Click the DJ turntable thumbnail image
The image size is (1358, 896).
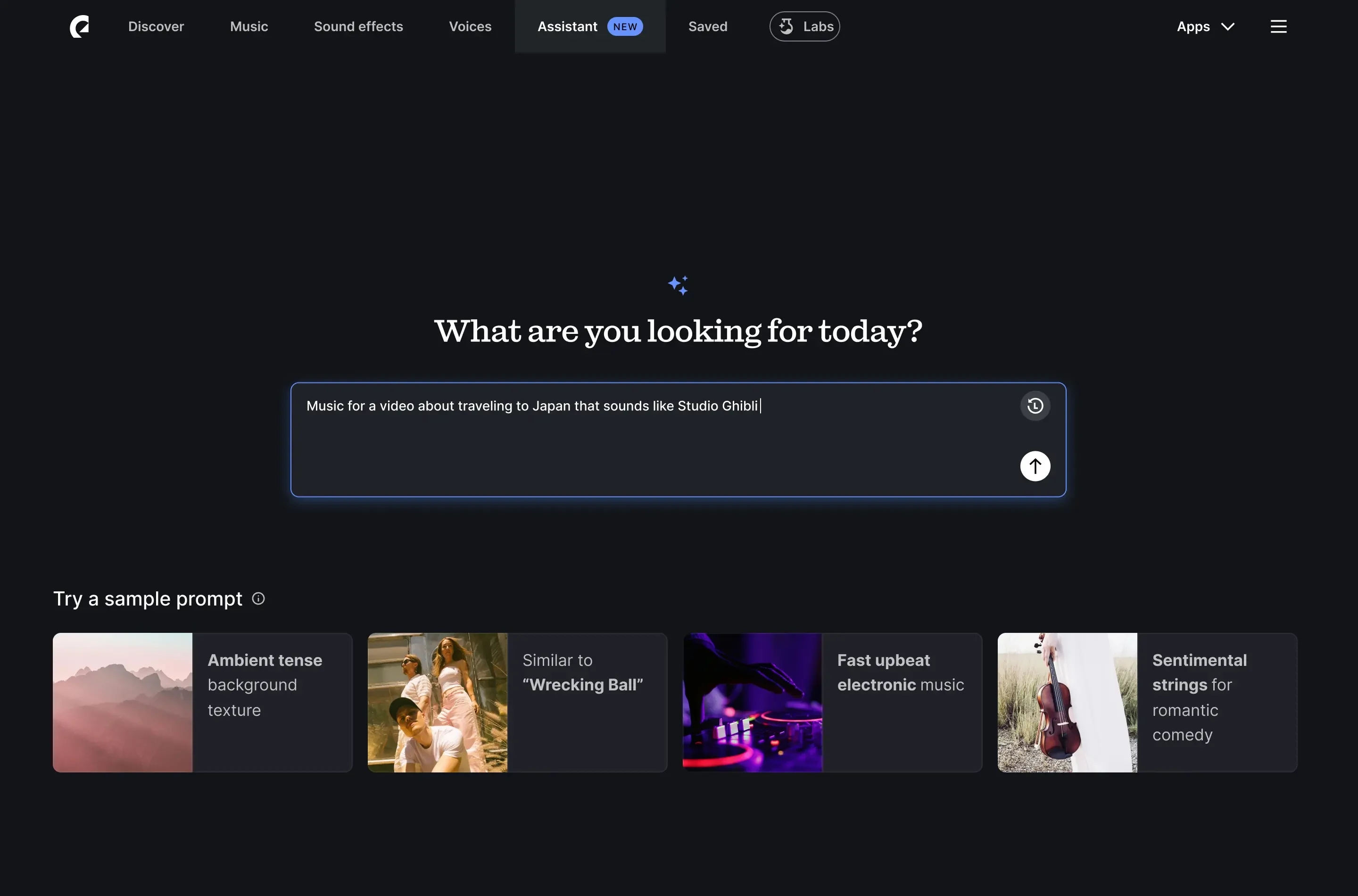coord(752,702)
